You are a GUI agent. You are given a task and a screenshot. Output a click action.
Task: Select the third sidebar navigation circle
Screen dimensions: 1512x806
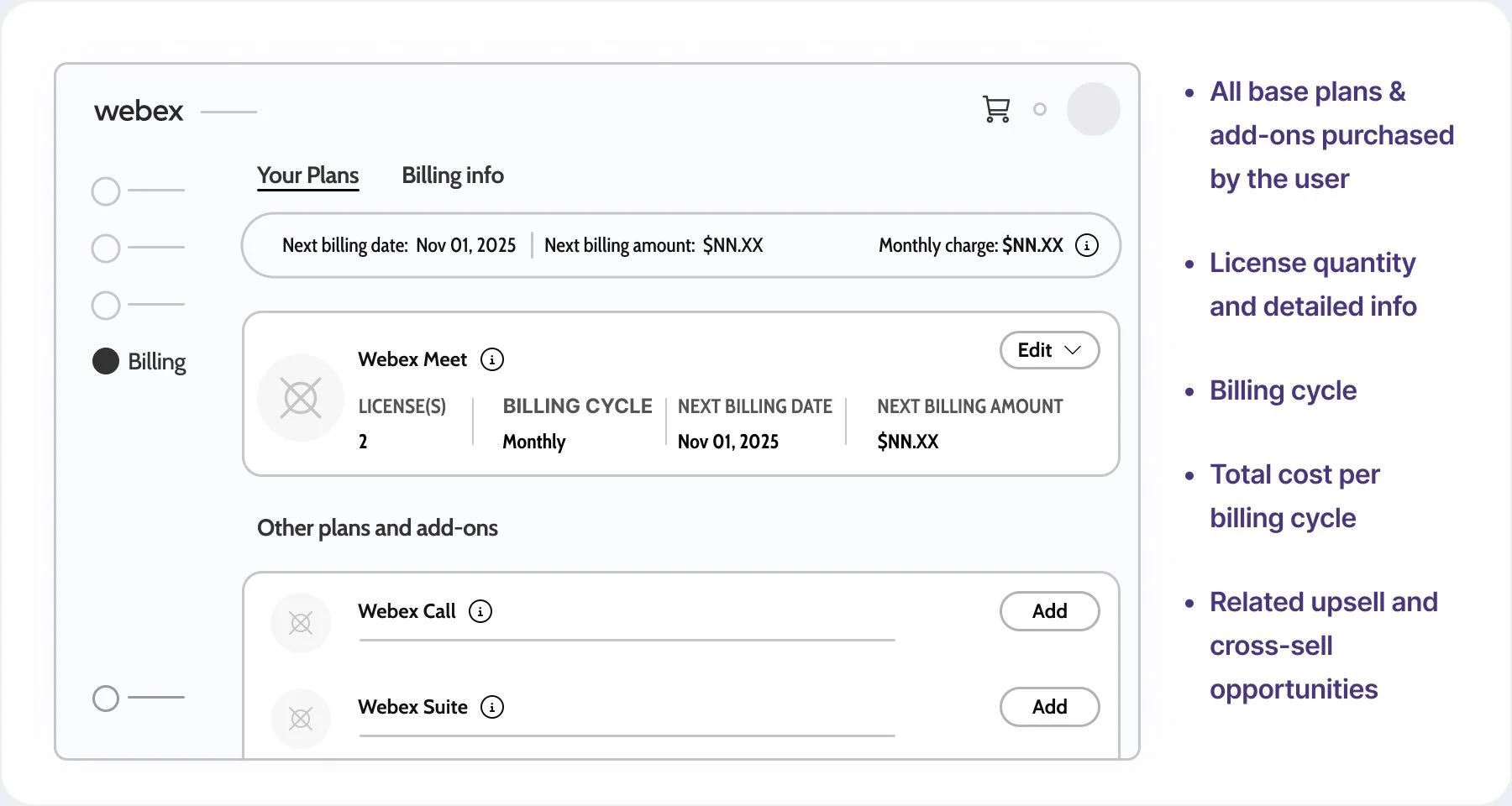(x=106, y=306)
